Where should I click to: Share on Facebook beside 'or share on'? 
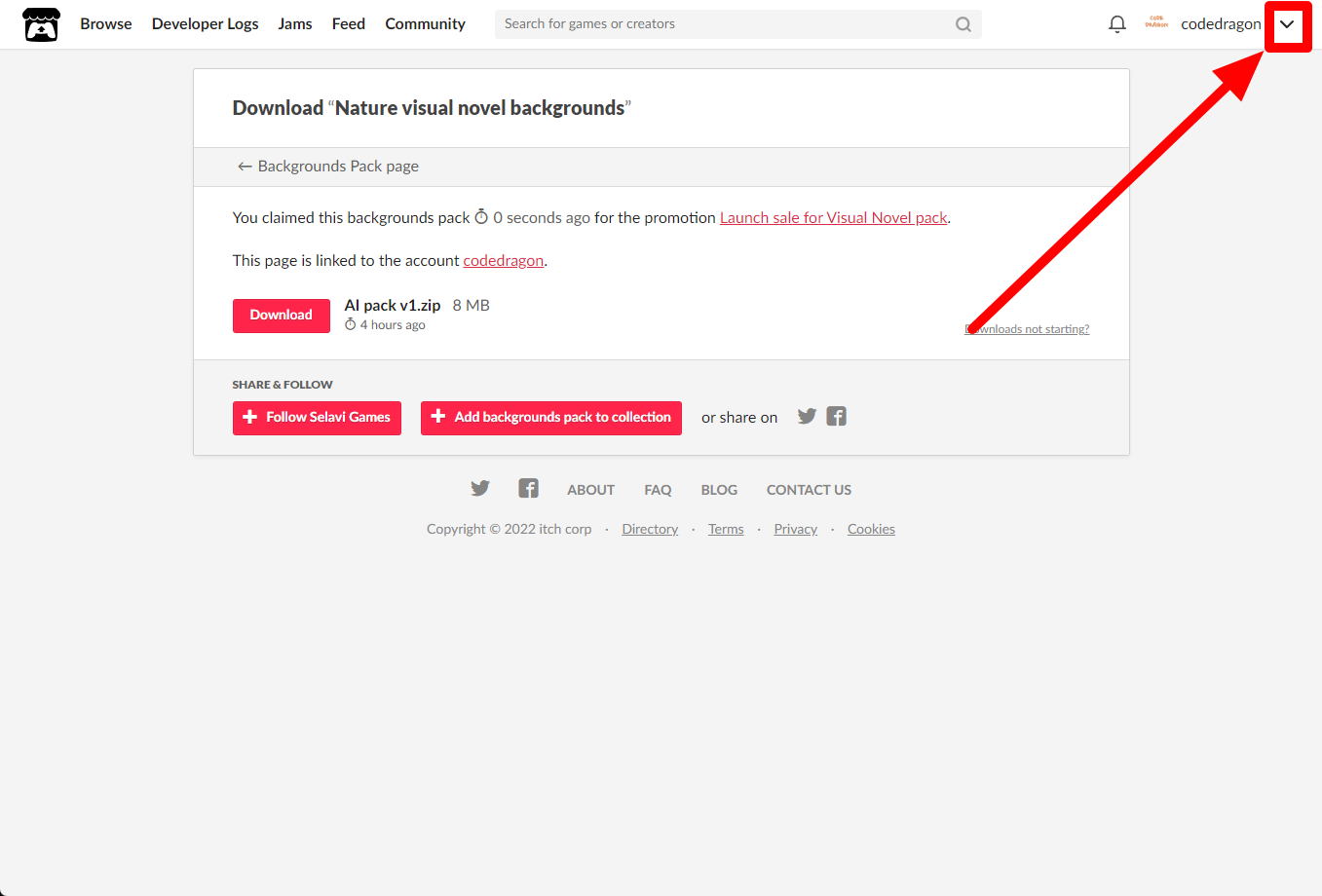tap(837, 416)
